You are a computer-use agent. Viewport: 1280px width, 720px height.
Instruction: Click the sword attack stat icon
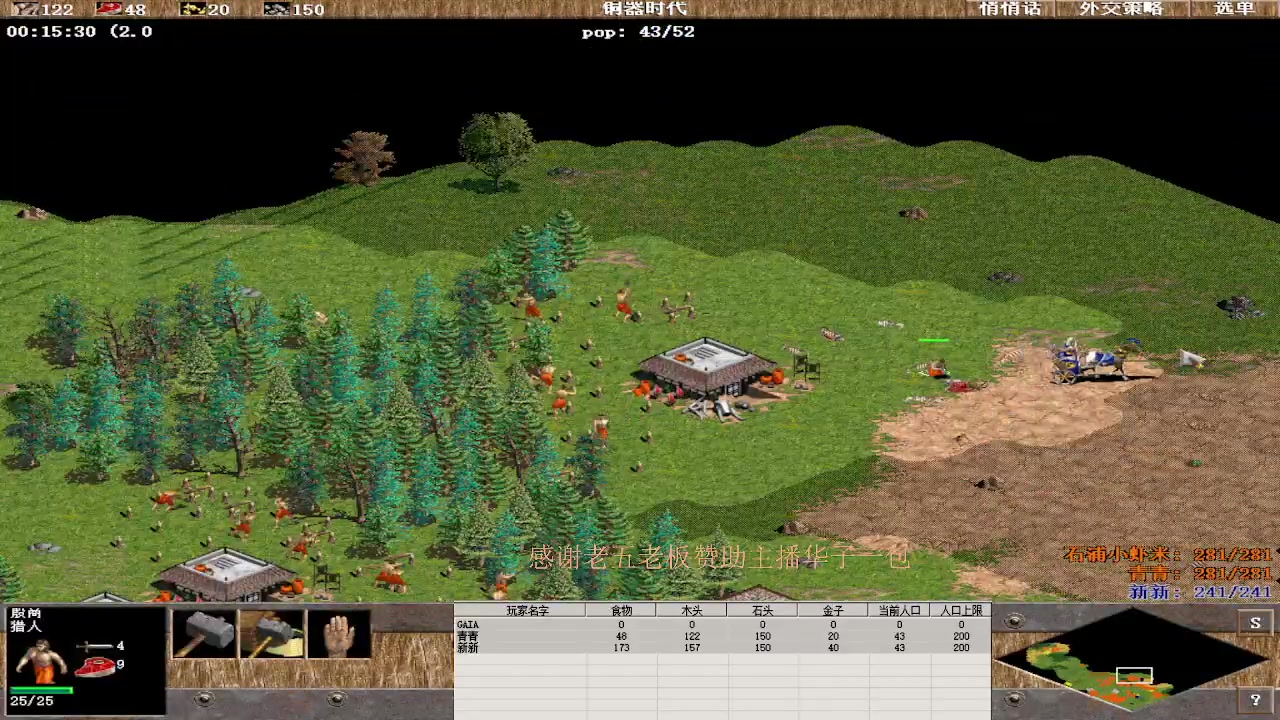pyautogui.click(x=94, y=647)
